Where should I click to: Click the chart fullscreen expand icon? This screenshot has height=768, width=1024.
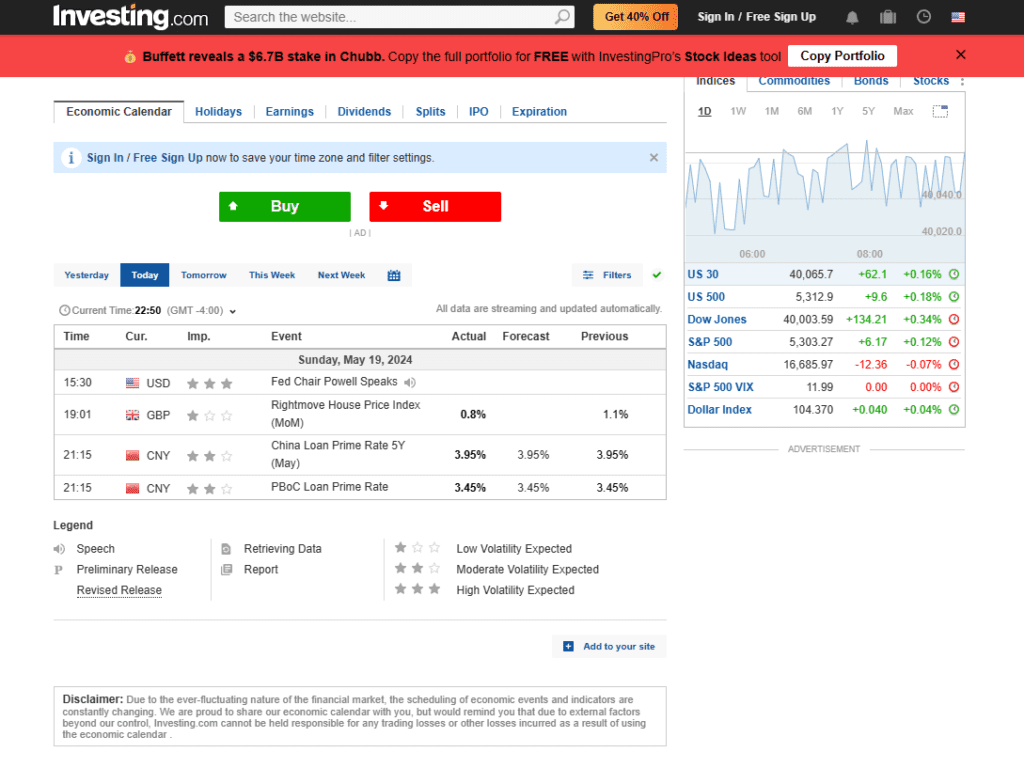click(940, 112)
